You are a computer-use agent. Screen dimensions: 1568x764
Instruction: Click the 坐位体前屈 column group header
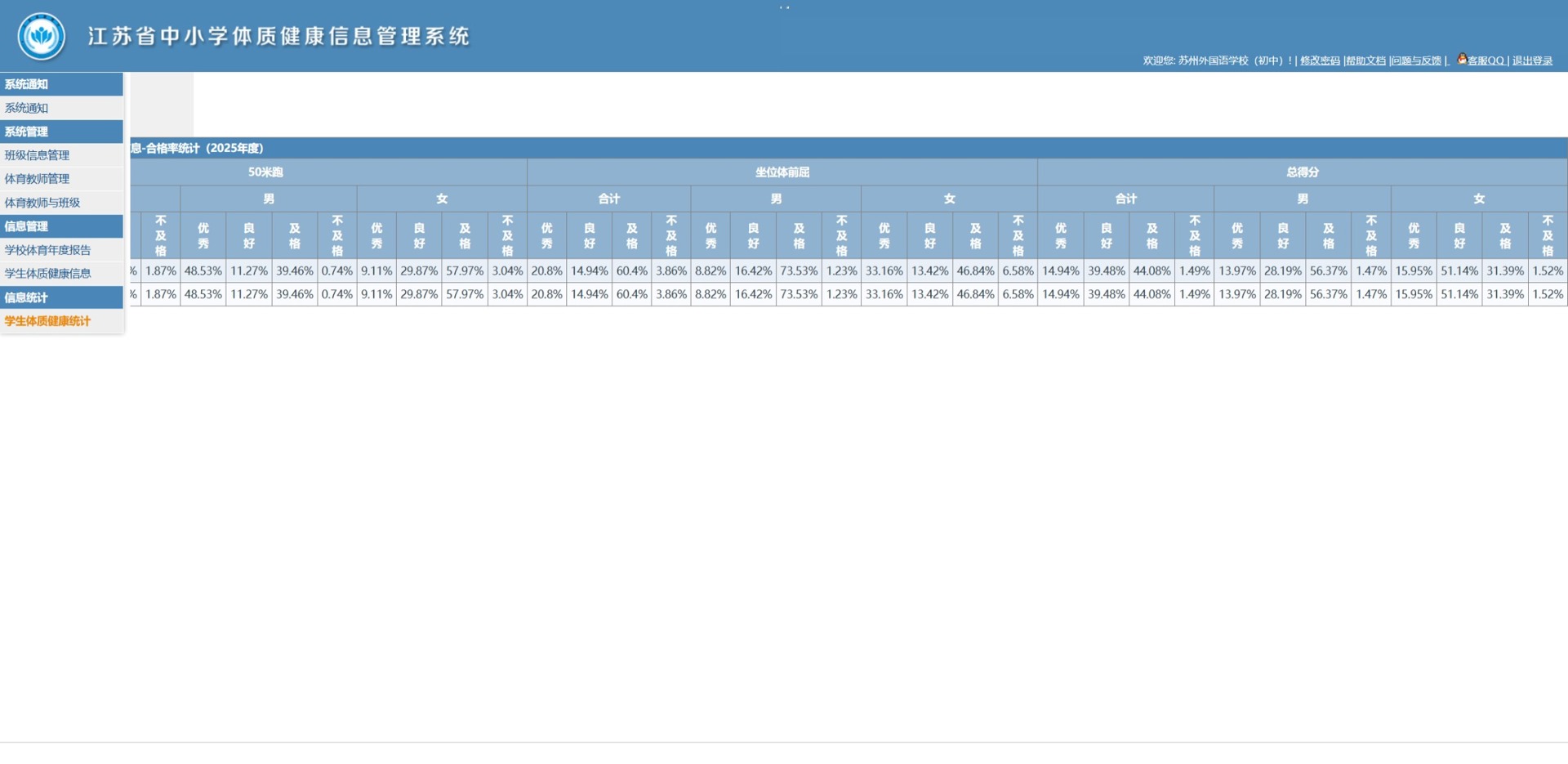point(782,172)
